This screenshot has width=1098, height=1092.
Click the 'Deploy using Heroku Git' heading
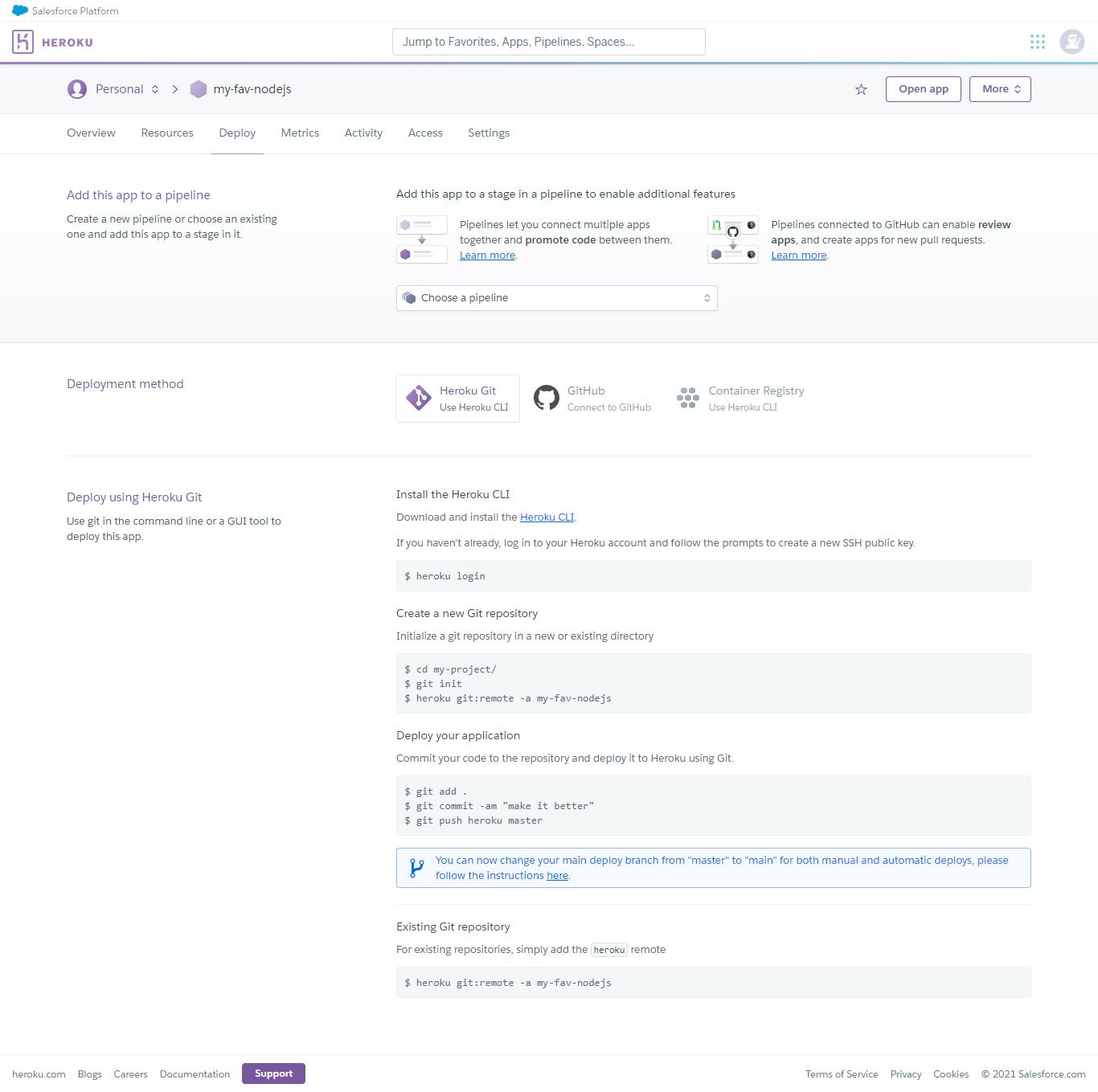134,497
